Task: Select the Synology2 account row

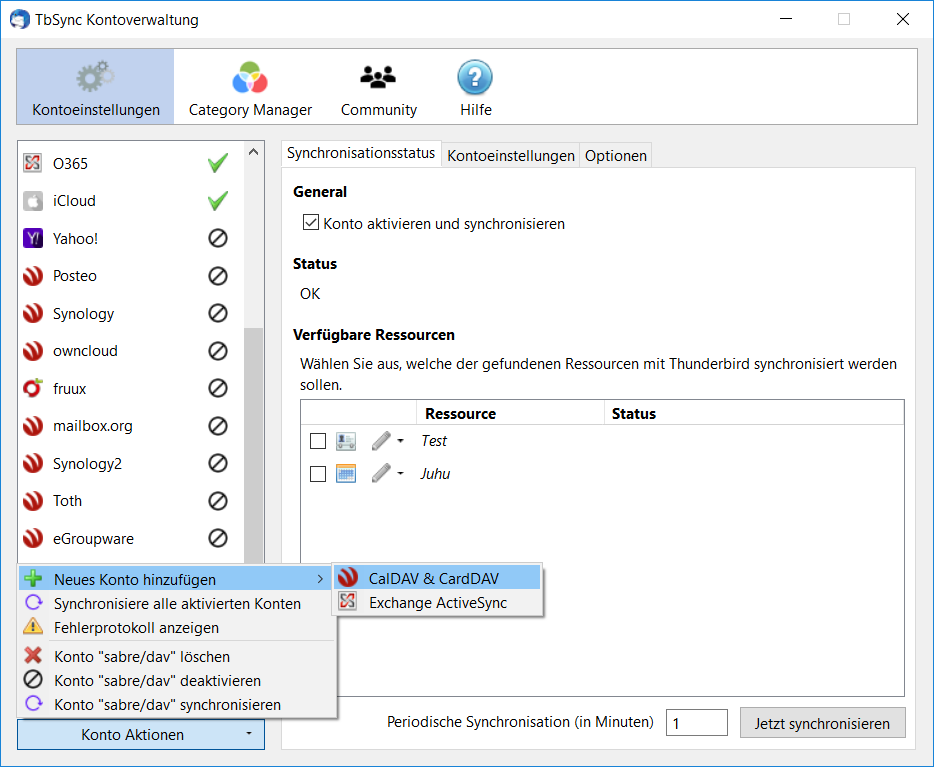Action: (x=130, y=463)
